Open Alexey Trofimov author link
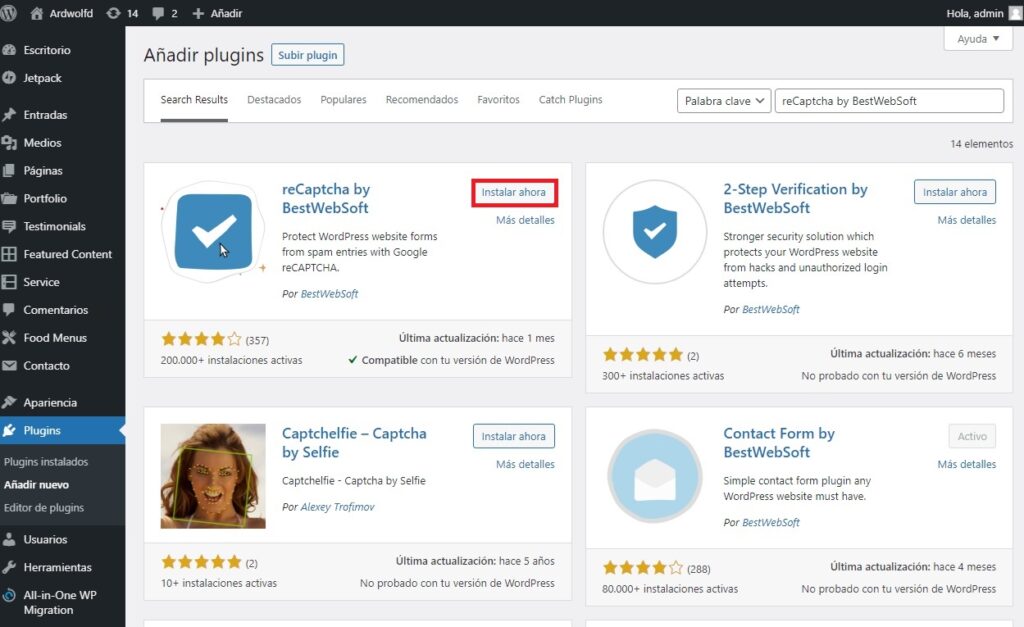The image size is (1024, 627). tap(338, 507)
